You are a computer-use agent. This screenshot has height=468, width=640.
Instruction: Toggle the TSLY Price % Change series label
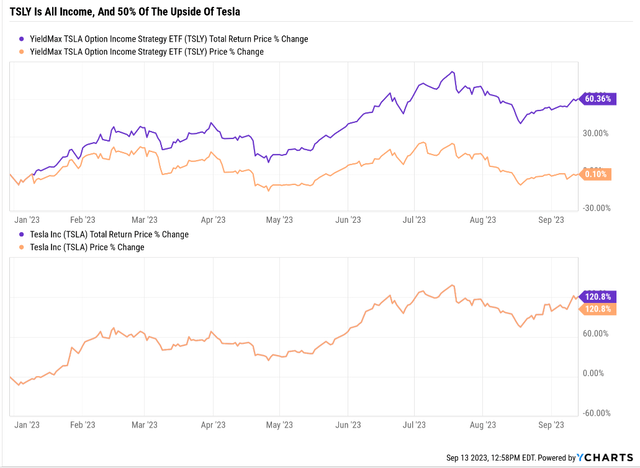click(149, 51)
